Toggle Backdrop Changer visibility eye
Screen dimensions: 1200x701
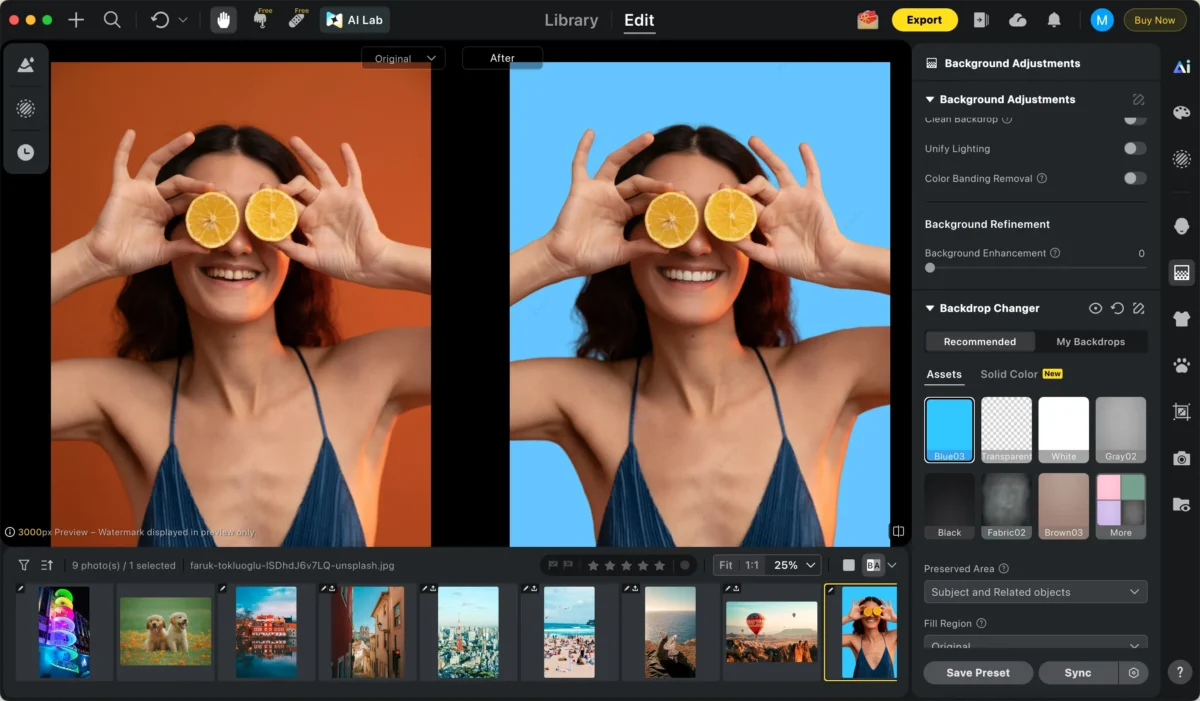1095,309
